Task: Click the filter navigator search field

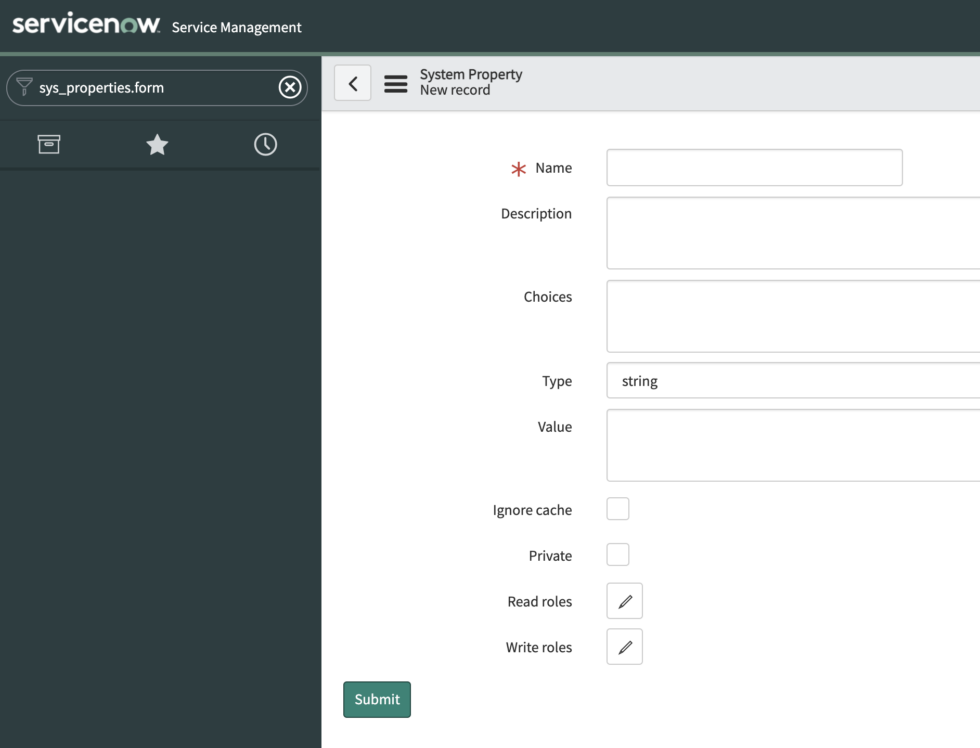Action: (x=150, y=87)
